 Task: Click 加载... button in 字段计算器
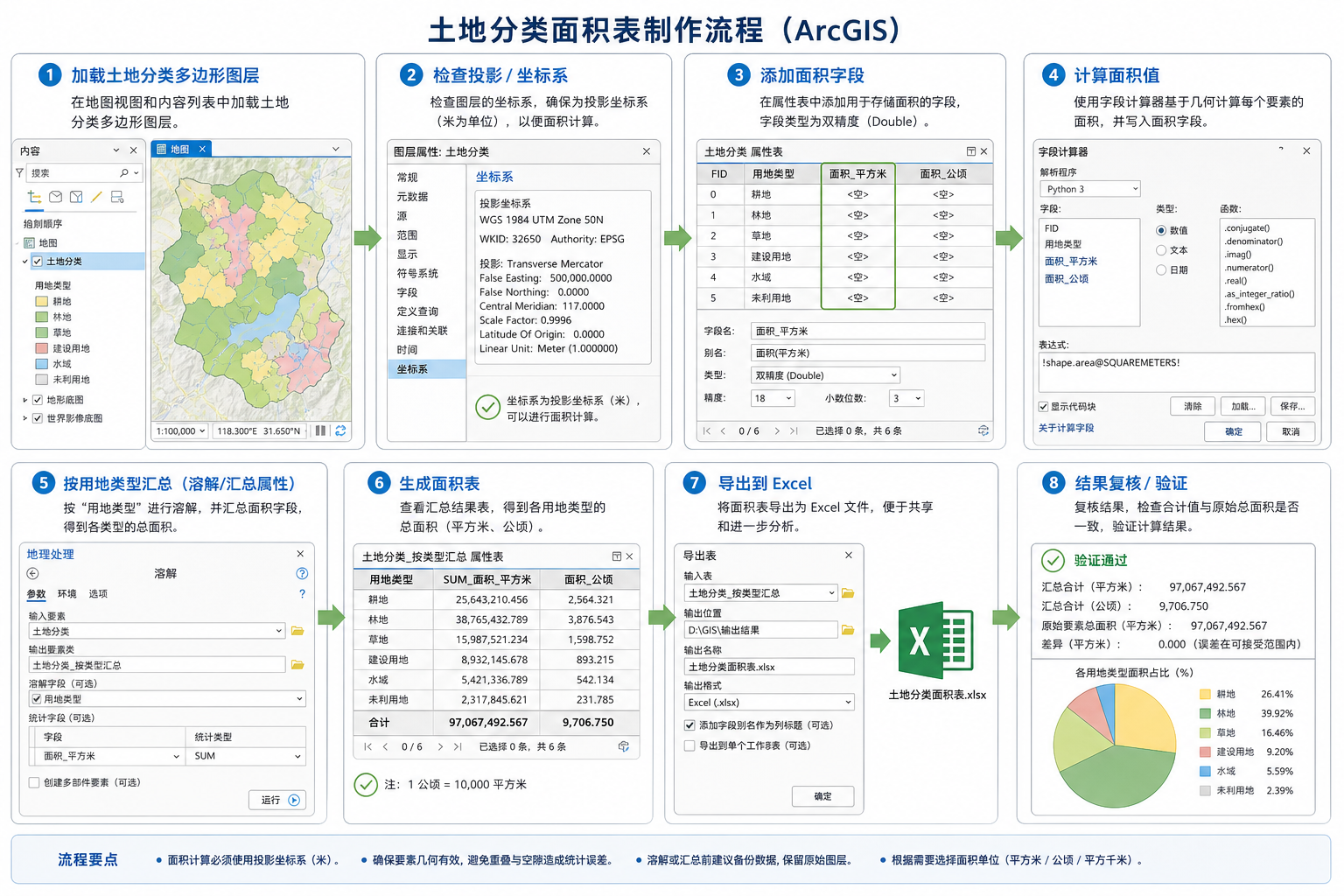click(x=1243, y=406)
